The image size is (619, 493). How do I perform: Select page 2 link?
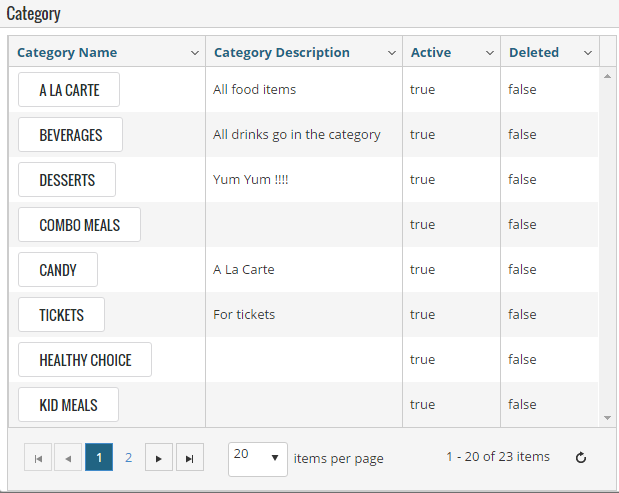pos(128,457)
